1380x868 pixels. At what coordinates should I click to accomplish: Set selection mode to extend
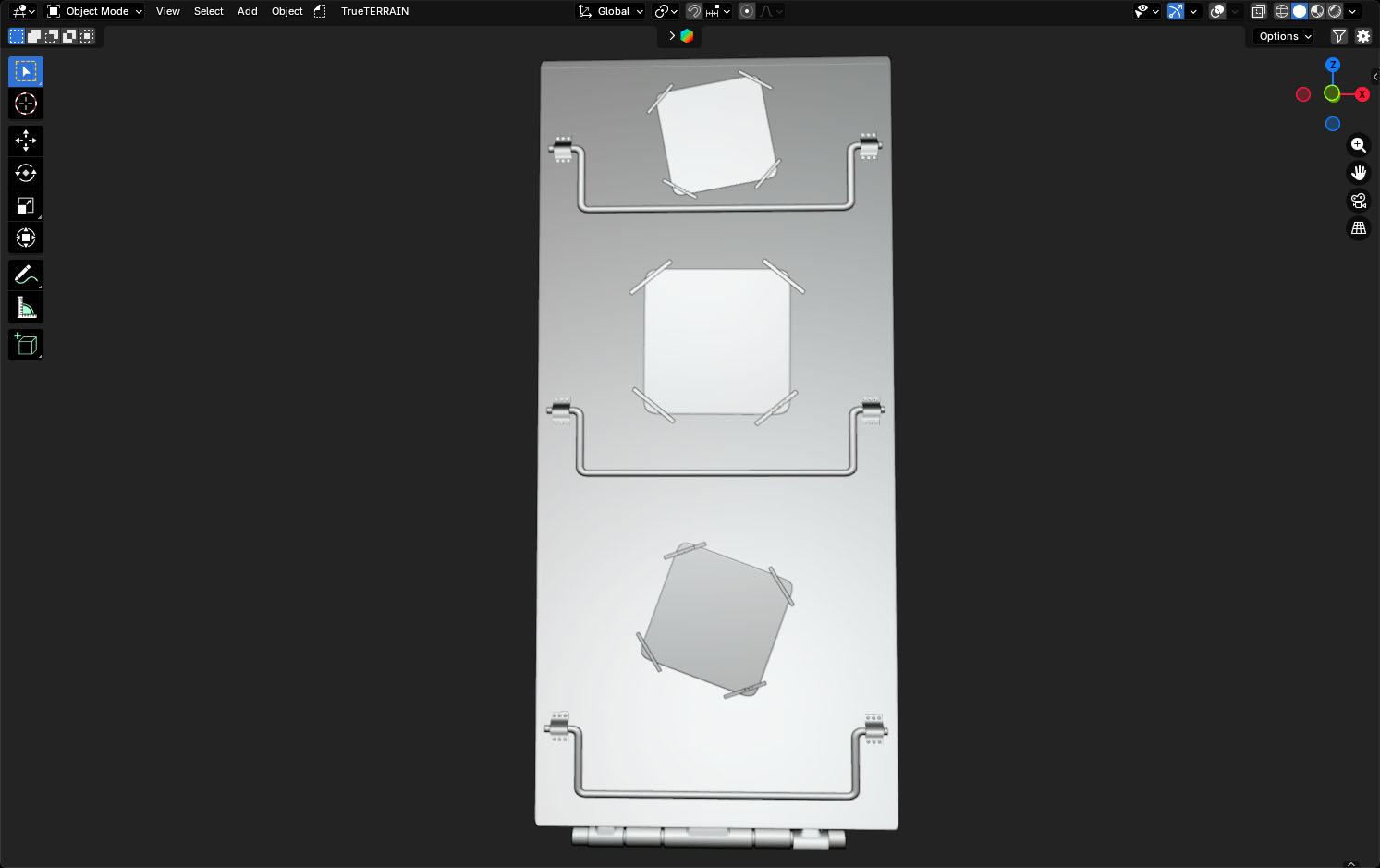tap(34, 36)
